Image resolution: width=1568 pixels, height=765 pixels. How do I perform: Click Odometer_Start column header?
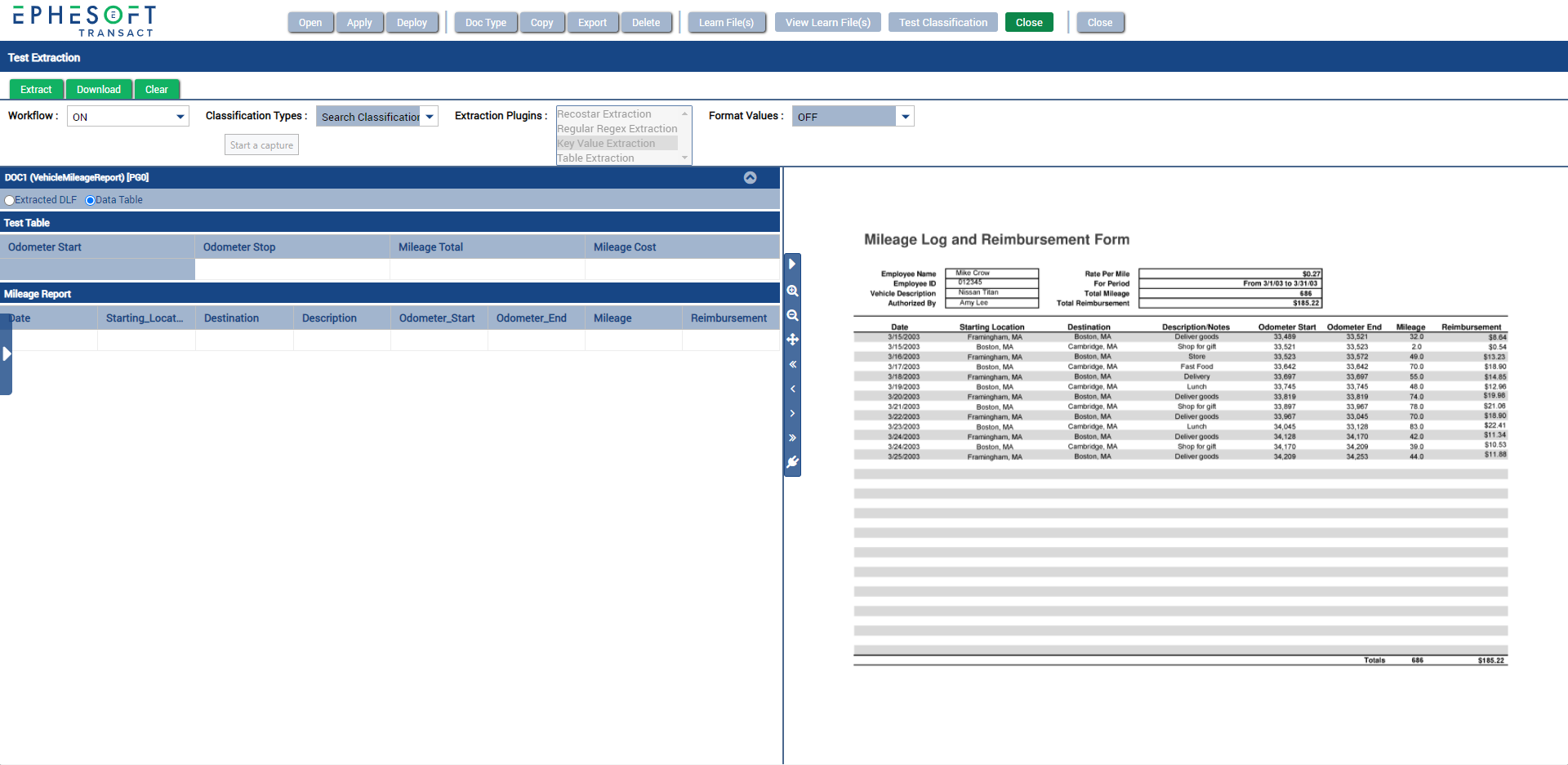(439, 318)
